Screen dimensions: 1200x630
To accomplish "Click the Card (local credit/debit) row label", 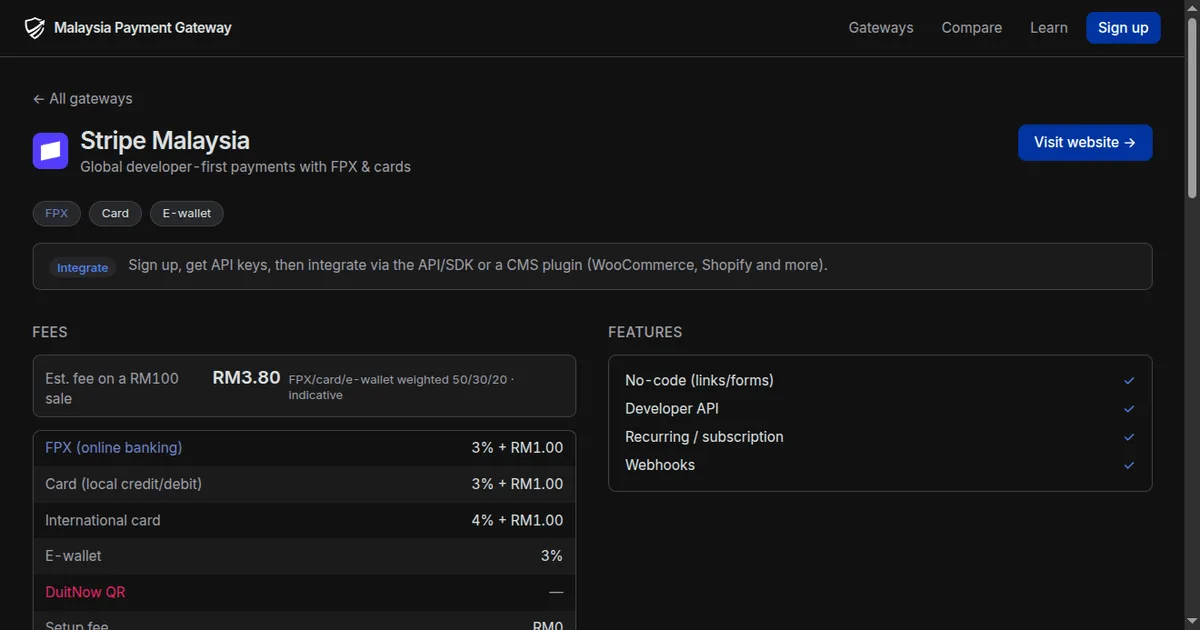I will point(124,484).
